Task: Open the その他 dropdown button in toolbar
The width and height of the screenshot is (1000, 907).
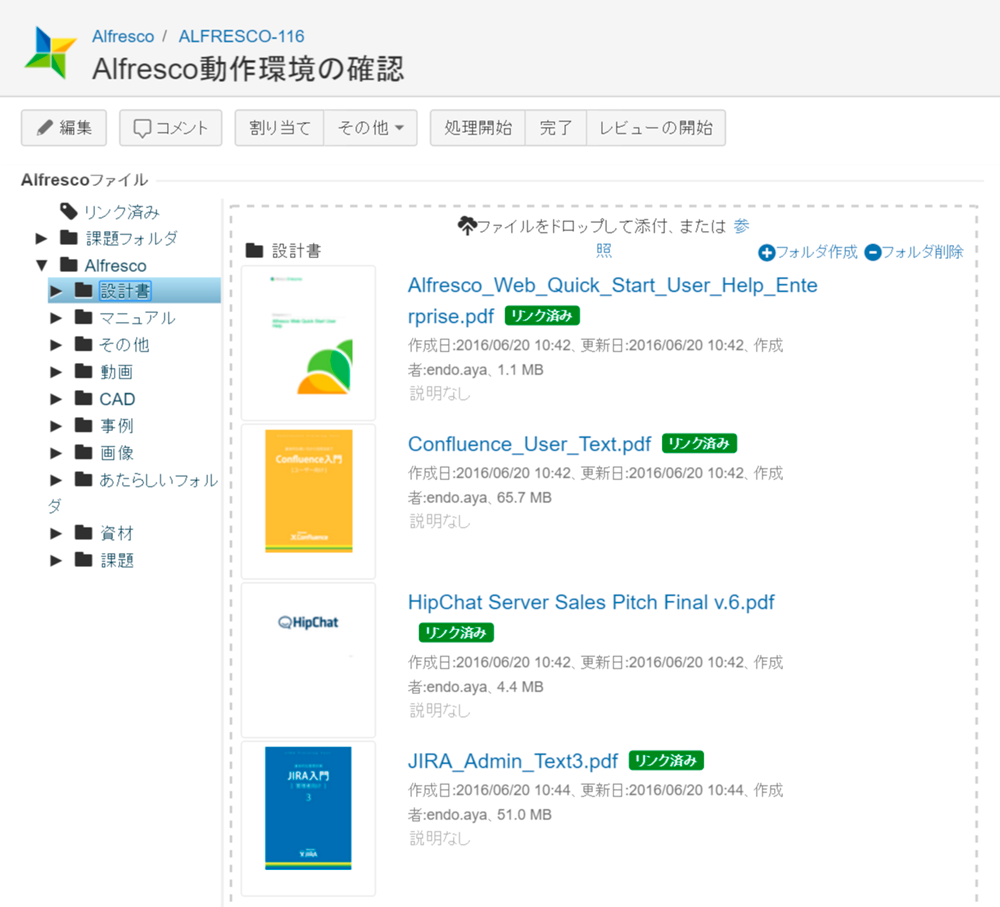Action: (x=371, y=128)
